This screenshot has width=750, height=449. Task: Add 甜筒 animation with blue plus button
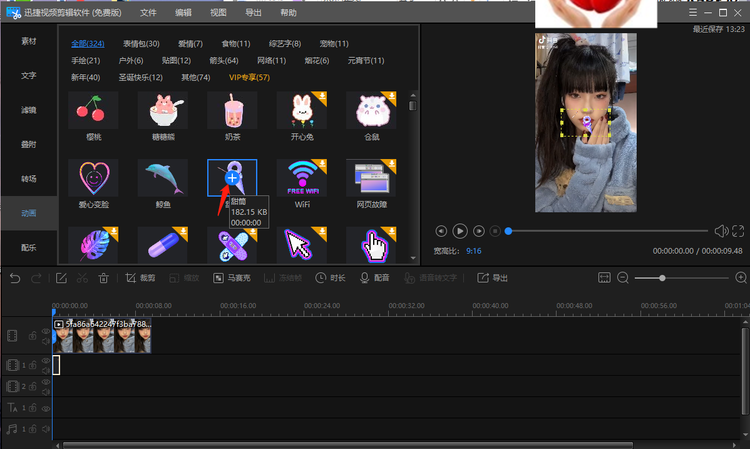click(232, 178)
